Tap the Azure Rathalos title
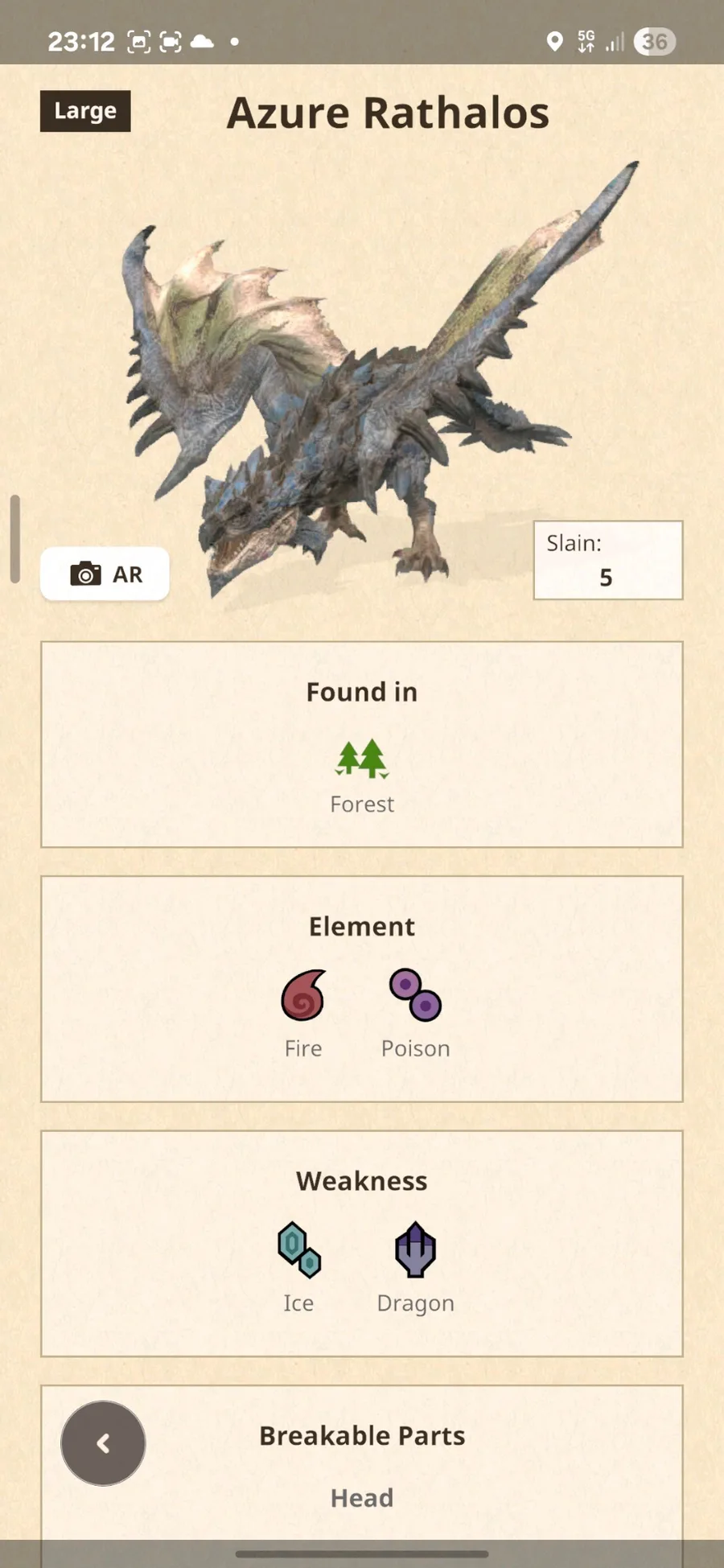 [388, 113]
